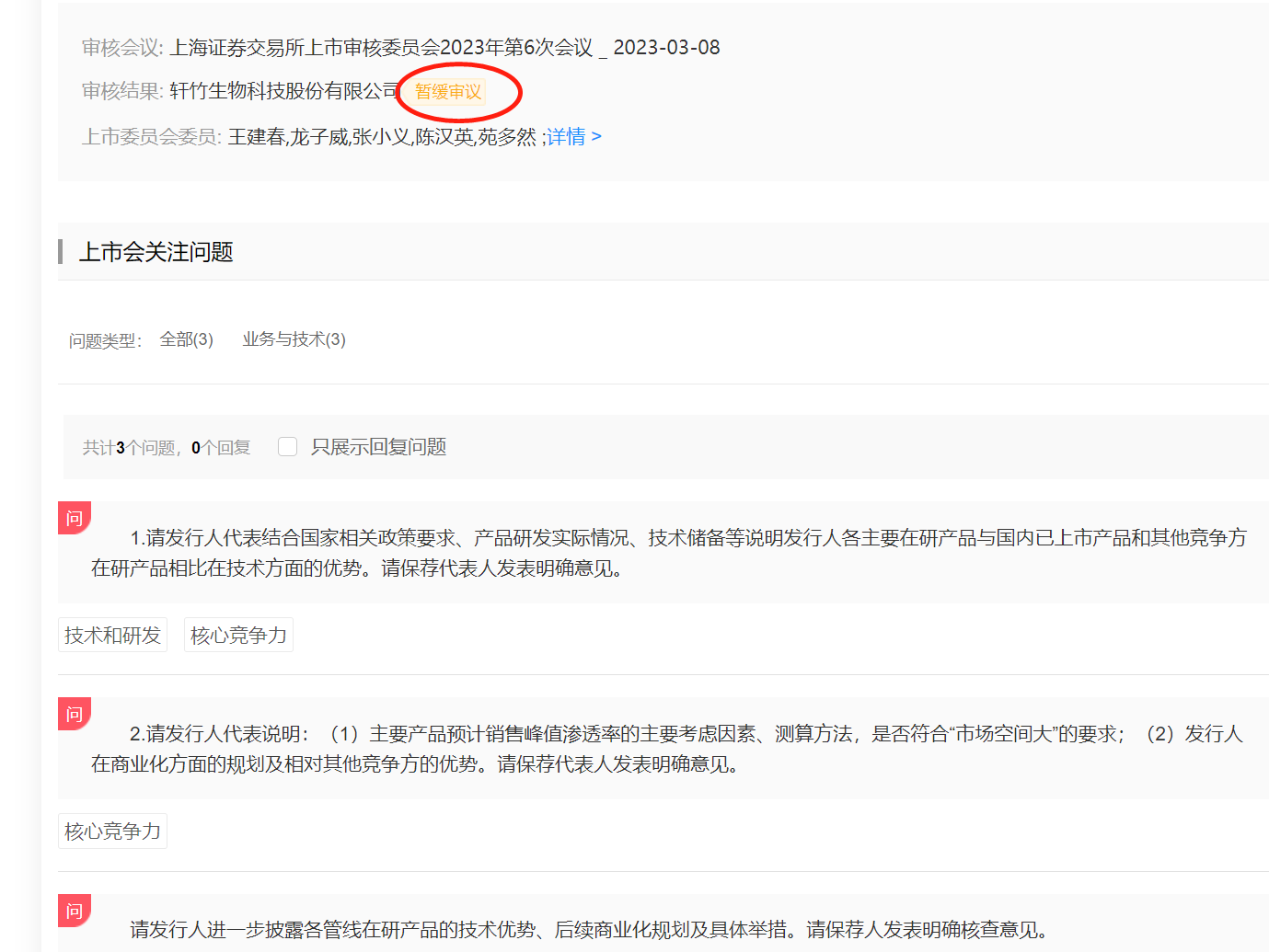Select the 全部(3) question type filter
The height and width of the screenshot is (952, 1269).
coord(187,339)
